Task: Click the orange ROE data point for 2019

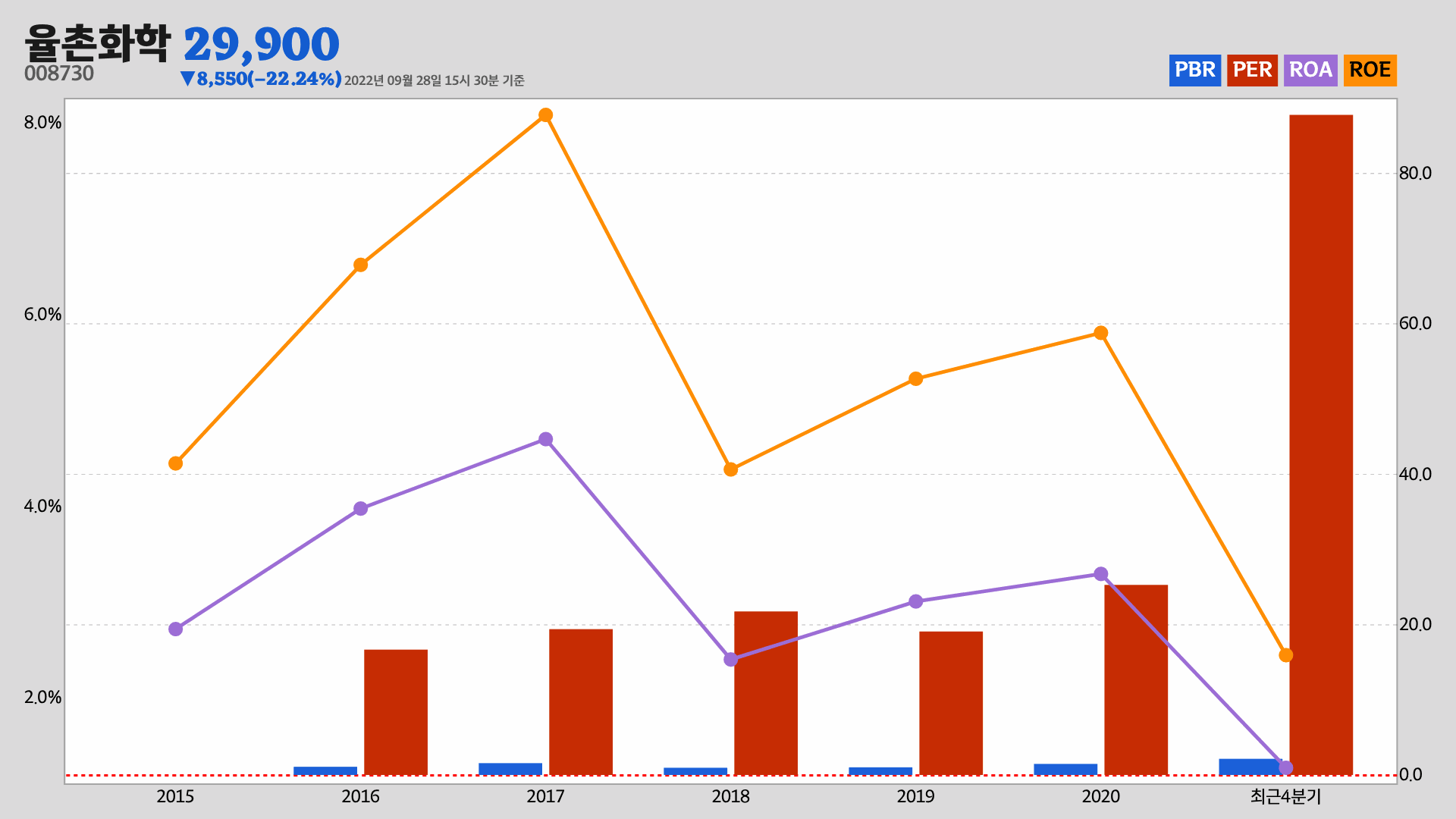Action: click(x=915, y=378)
